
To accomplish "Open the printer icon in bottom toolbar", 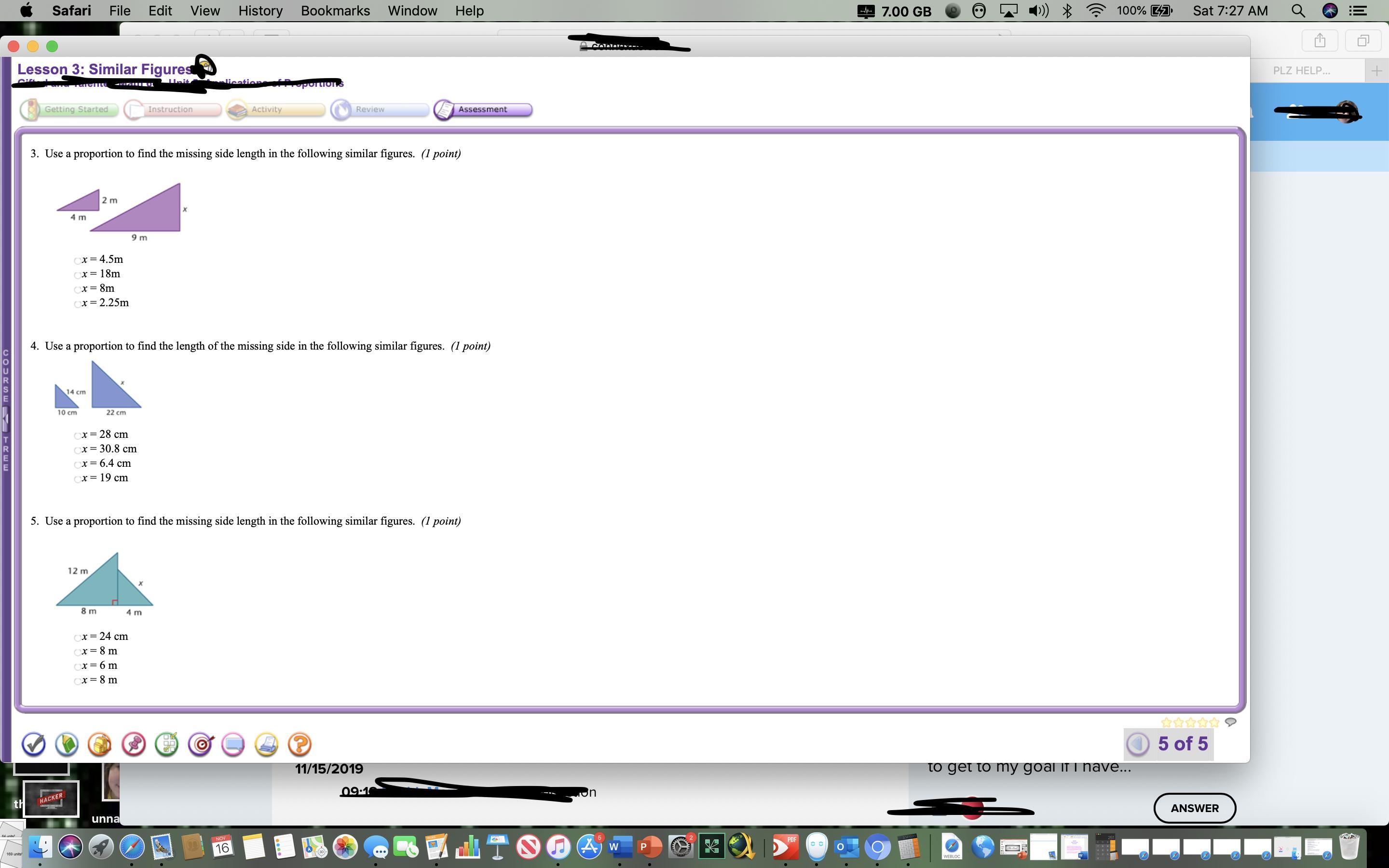I will (x=266, y=744).
